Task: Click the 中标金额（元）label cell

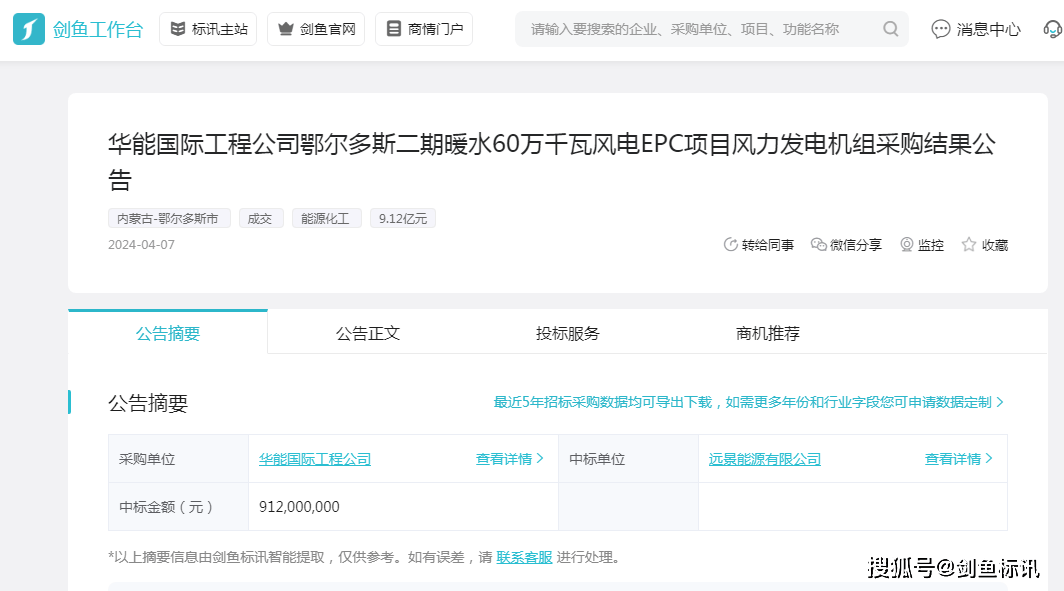Action: 178,507
